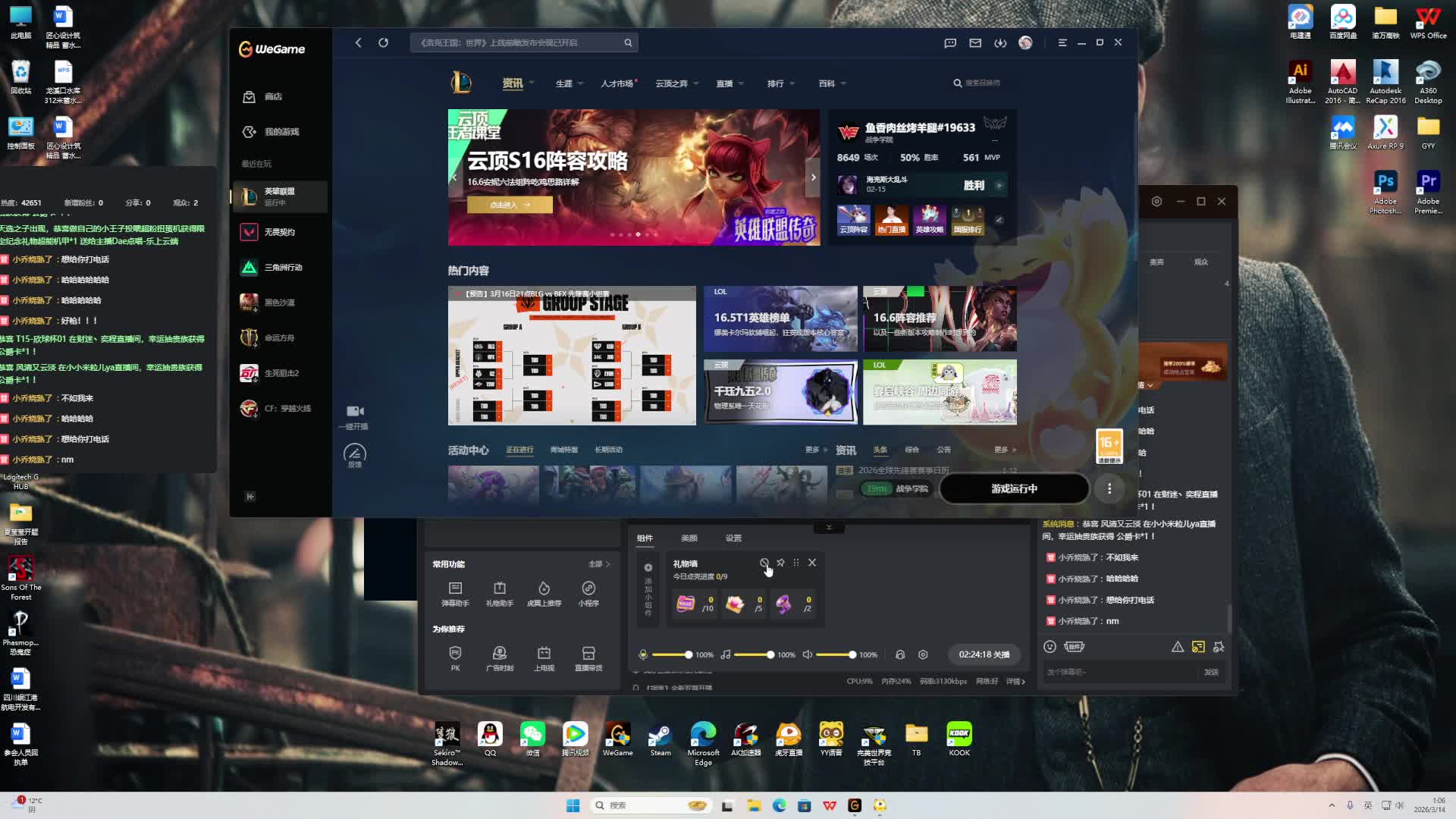1456x819 pixels.
Task: Click 点击进入 on the banner
Action: pos(510,205)
